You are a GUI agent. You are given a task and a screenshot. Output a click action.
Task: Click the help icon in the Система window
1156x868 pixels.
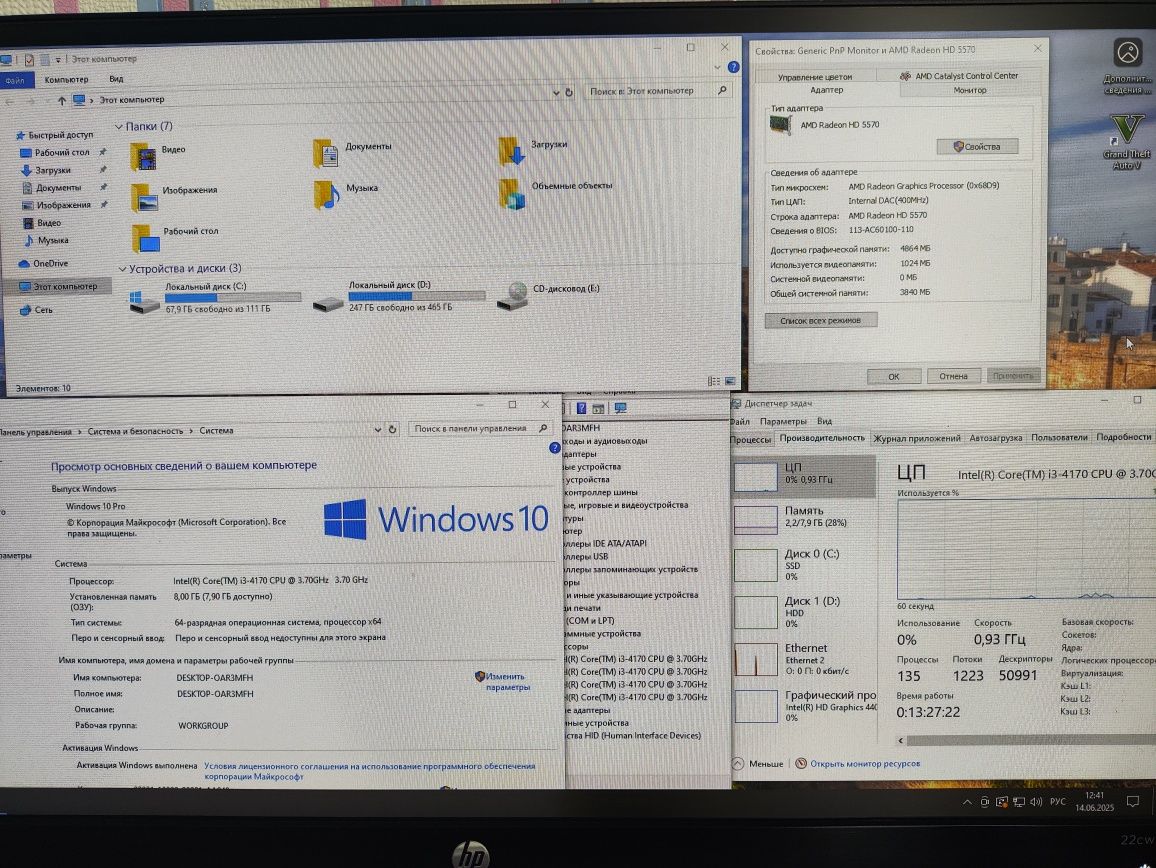(x=554, y=448)
